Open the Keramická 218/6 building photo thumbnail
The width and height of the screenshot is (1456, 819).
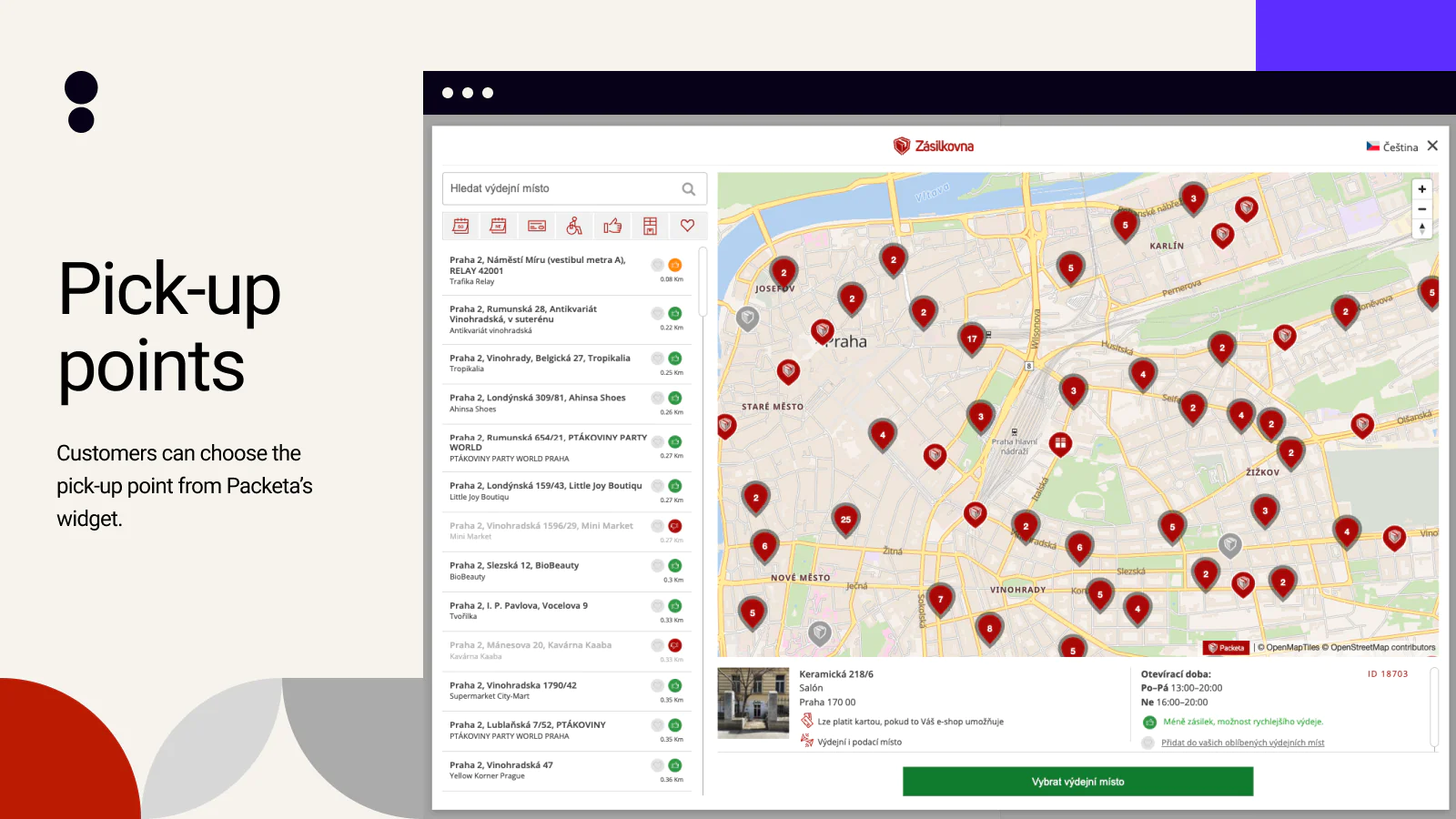753,703
